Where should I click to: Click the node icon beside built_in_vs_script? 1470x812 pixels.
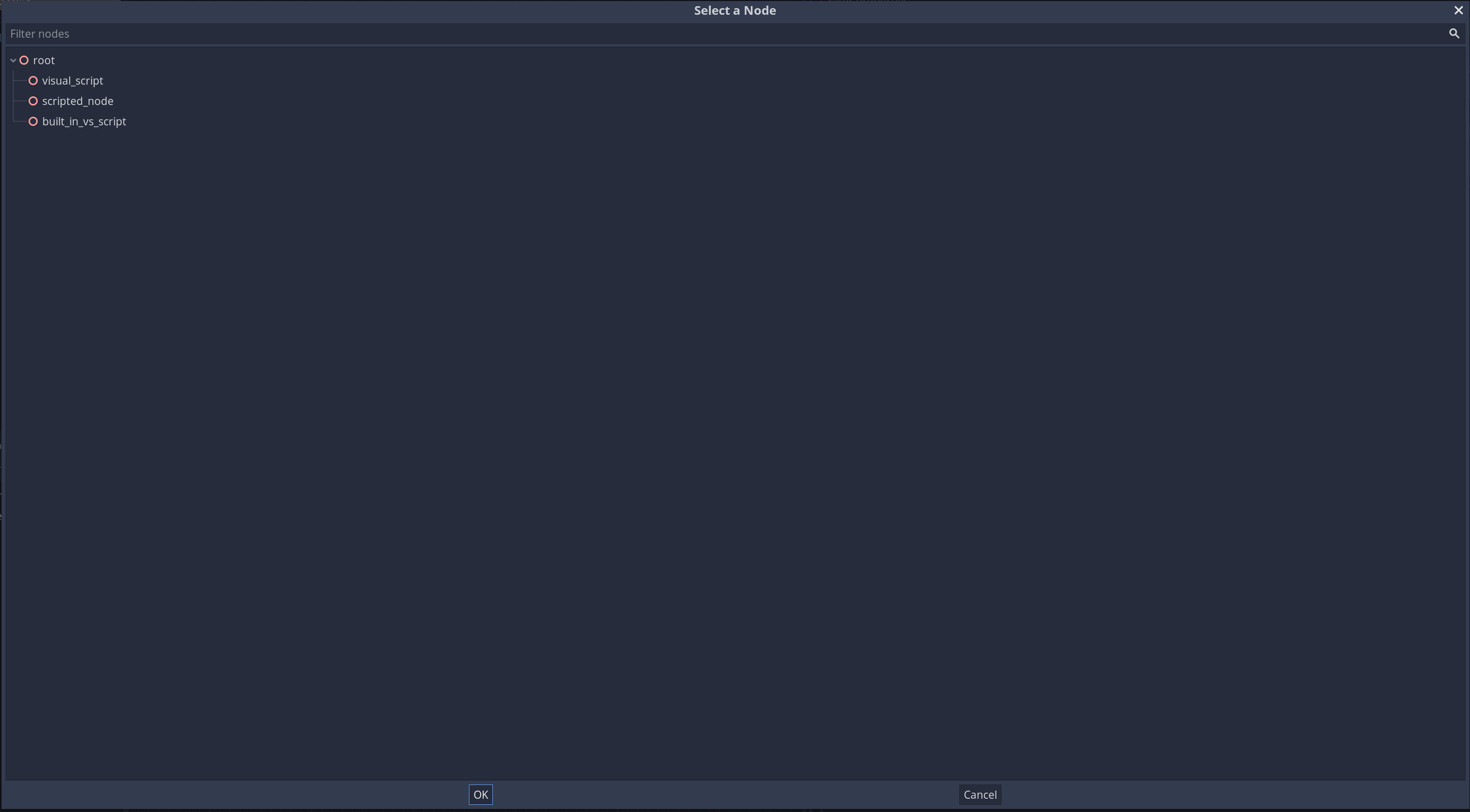click(33, 121)
